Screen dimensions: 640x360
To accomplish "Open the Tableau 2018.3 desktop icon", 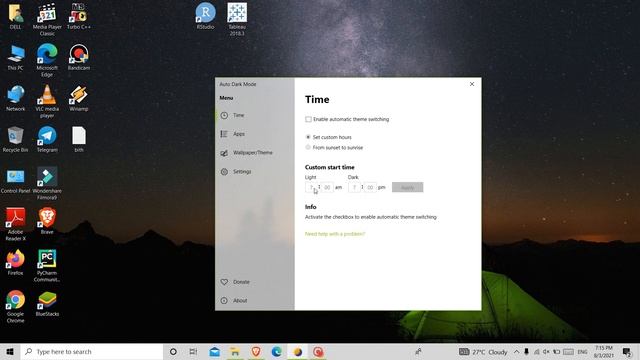I will [x=237, y=19].
